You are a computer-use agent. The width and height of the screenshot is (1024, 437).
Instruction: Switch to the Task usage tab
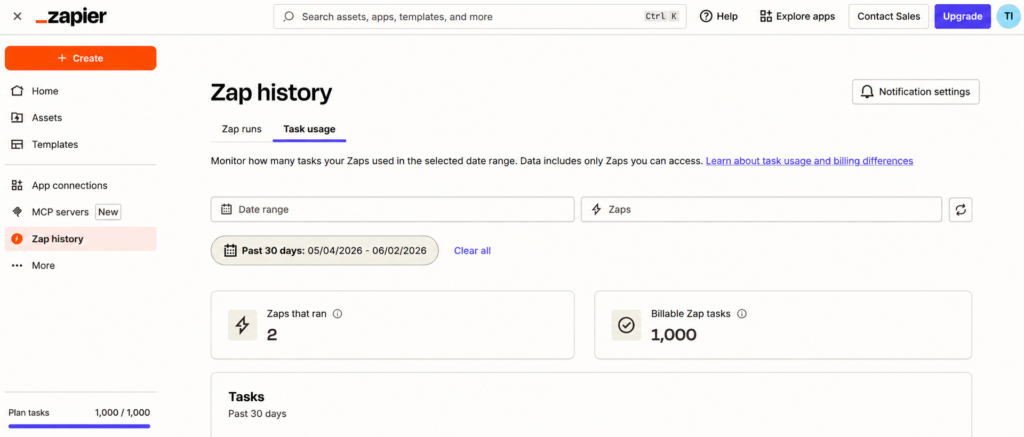(310, 129)
